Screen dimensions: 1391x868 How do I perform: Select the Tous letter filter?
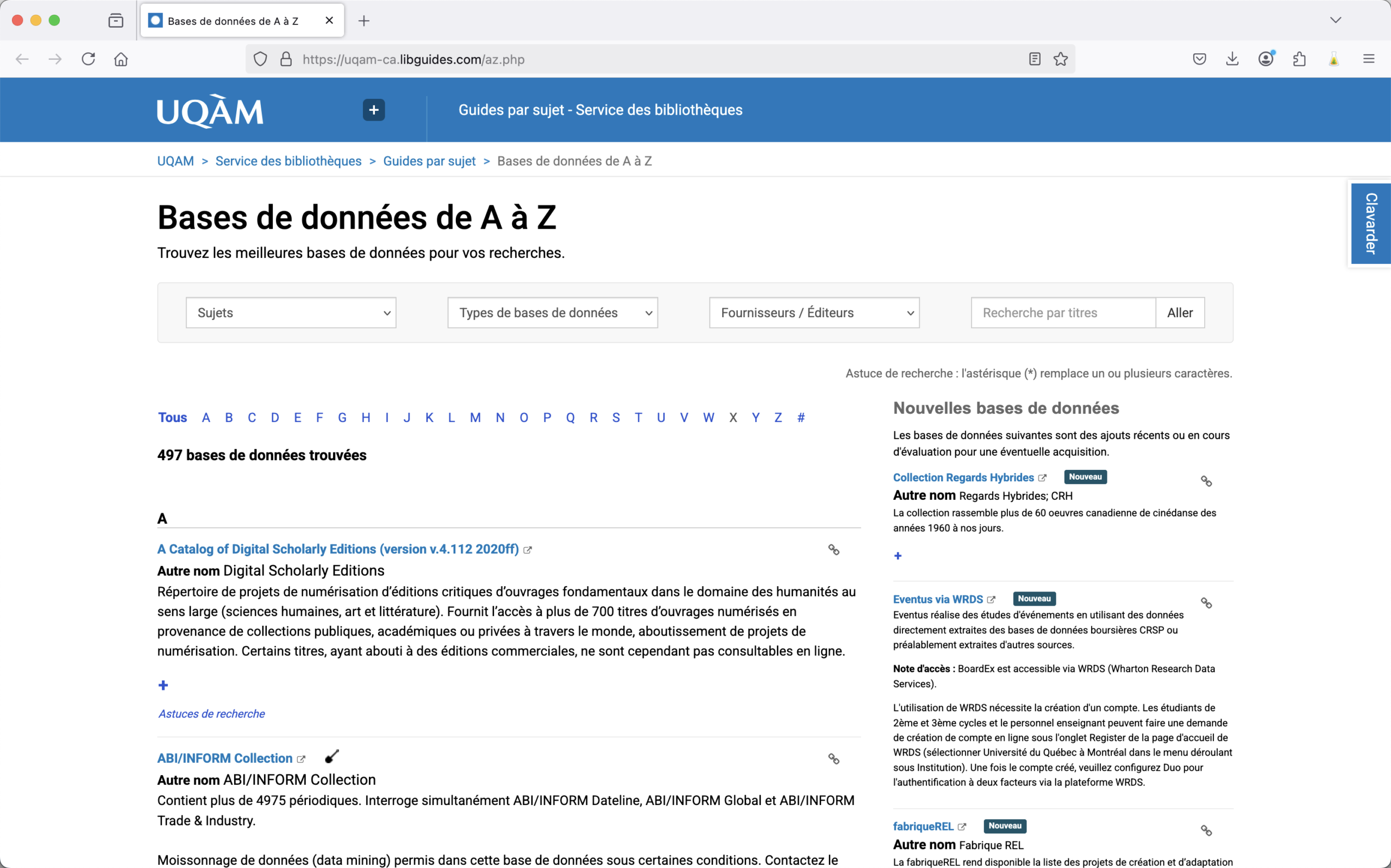click(x=173, y=417)
